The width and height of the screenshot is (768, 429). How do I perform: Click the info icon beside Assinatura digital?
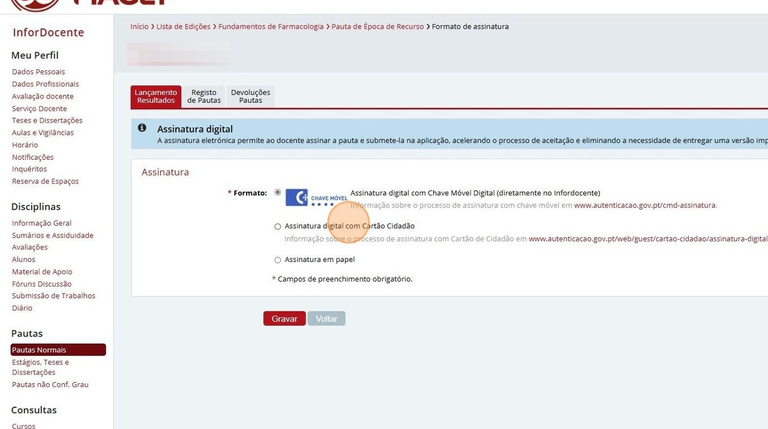(142, 128)
